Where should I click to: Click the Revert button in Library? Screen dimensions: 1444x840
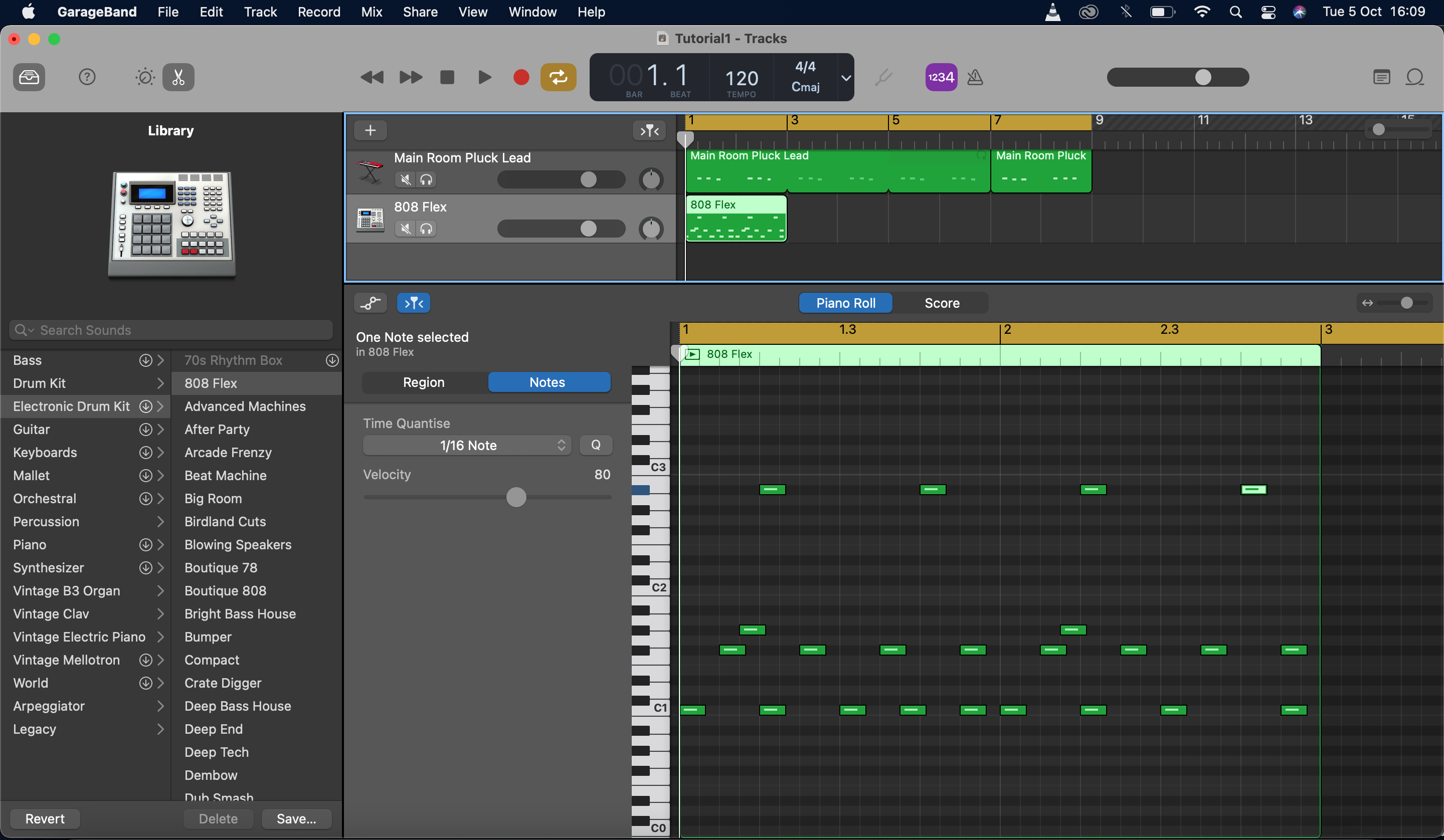45,818
